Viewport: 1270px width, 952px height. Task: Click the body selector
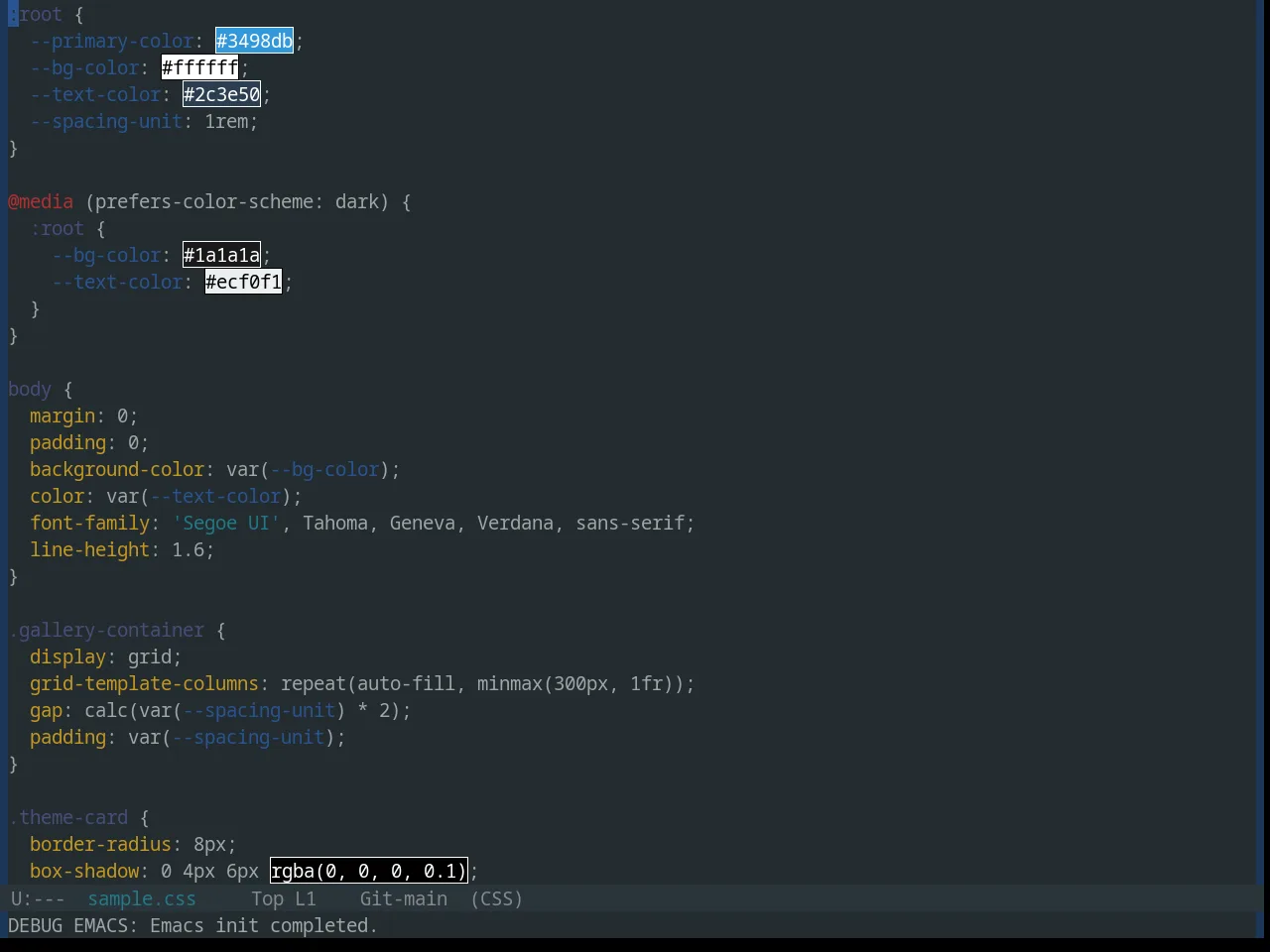pyautogui.click(x=30, y=389)
